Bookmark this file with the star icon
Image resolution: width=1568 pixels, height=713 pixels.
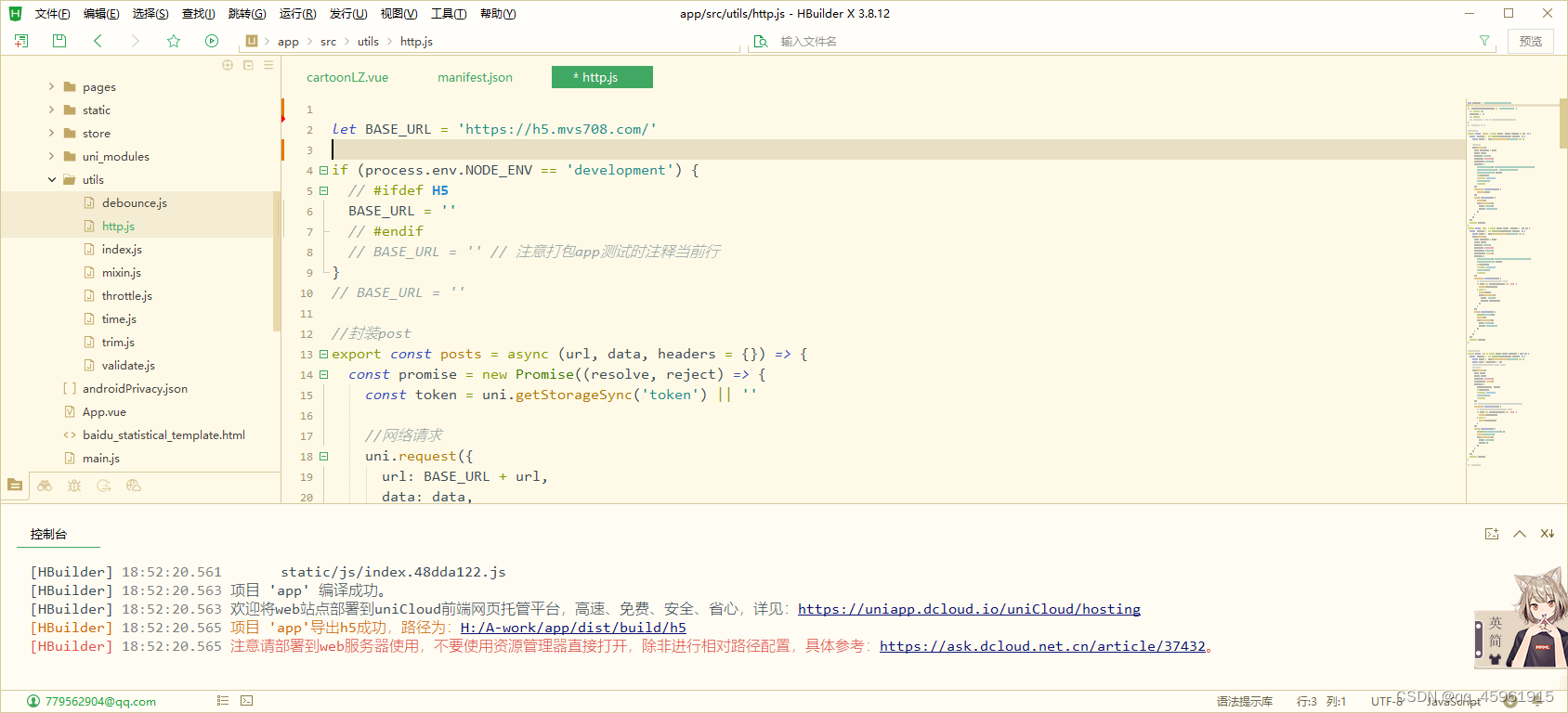(174, 41)
